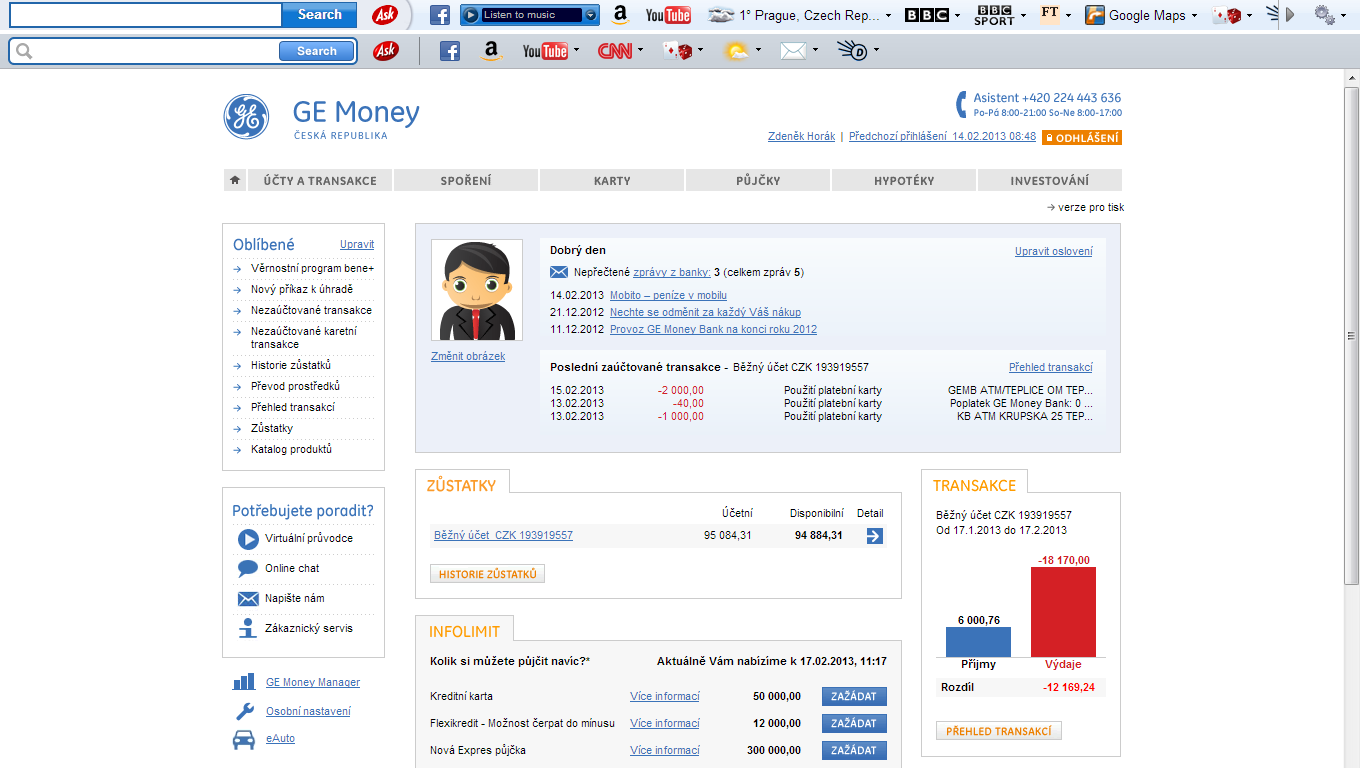Open the YouTube icon in the top toolbar

[668, 15]
